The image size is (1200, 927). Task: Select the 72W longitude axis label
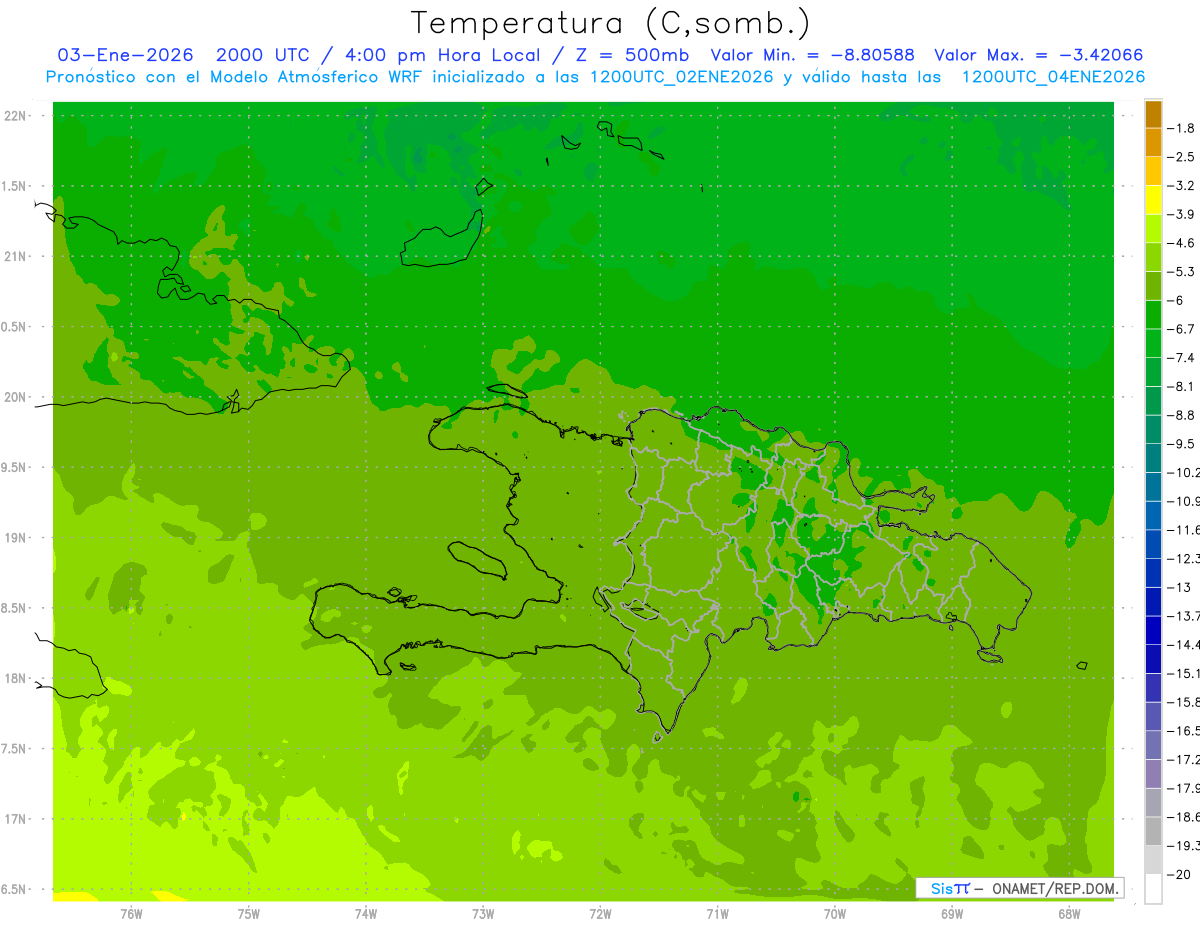coord(600,913)
